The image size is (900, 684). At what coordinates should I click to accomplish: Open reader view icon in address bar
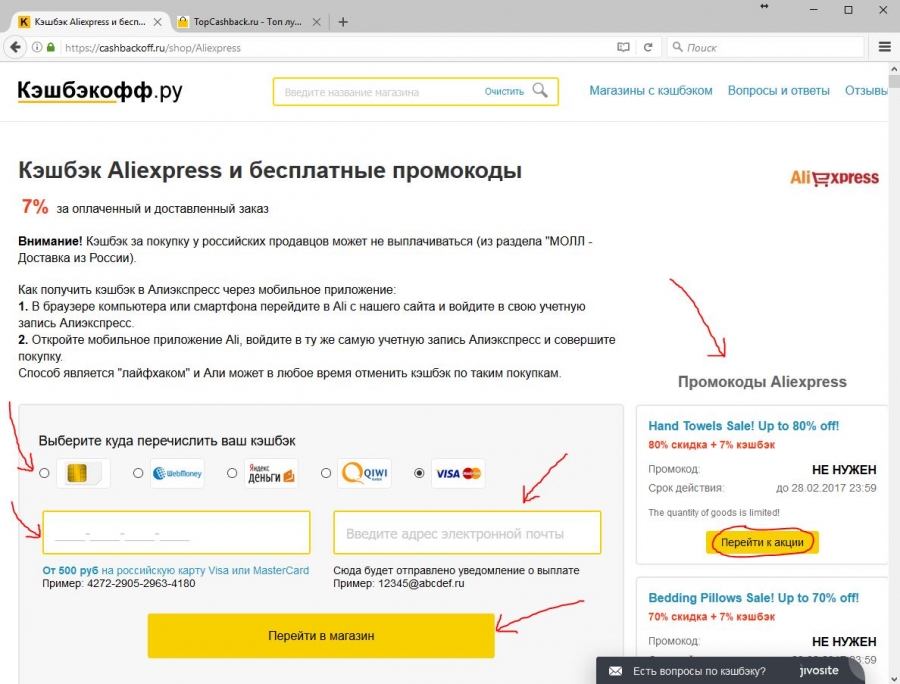[623, 47]
